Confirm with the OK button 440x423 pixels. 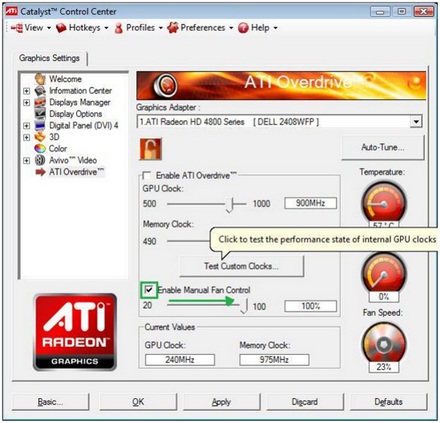(x=138, y=402)
